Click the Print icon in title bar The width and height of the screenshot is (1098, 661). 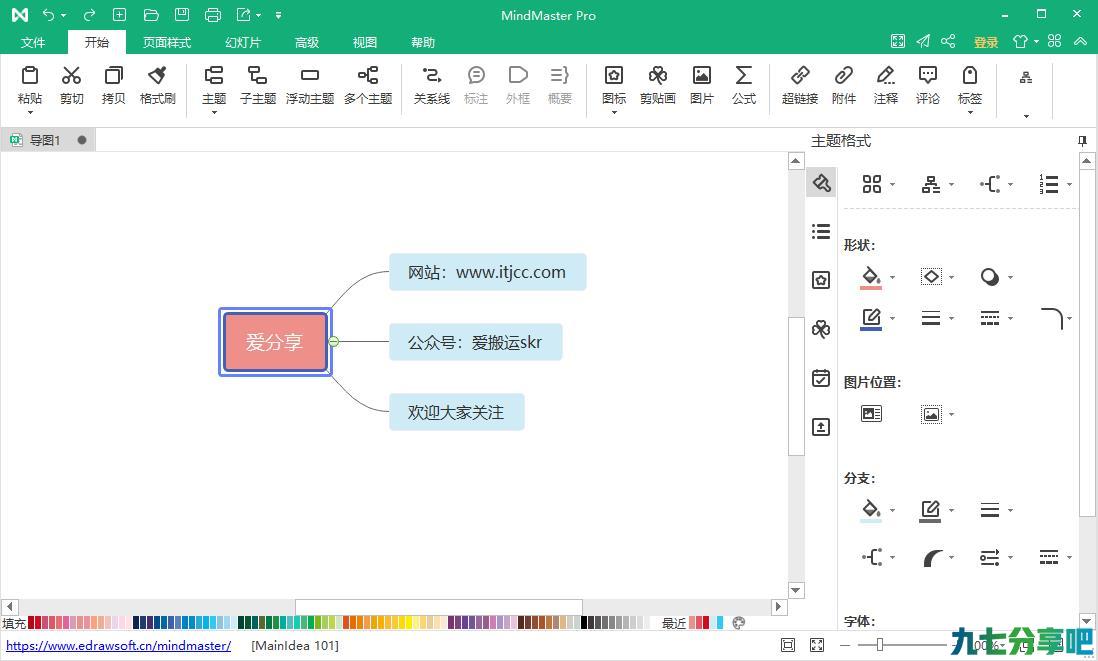click(x=213, y=15)
